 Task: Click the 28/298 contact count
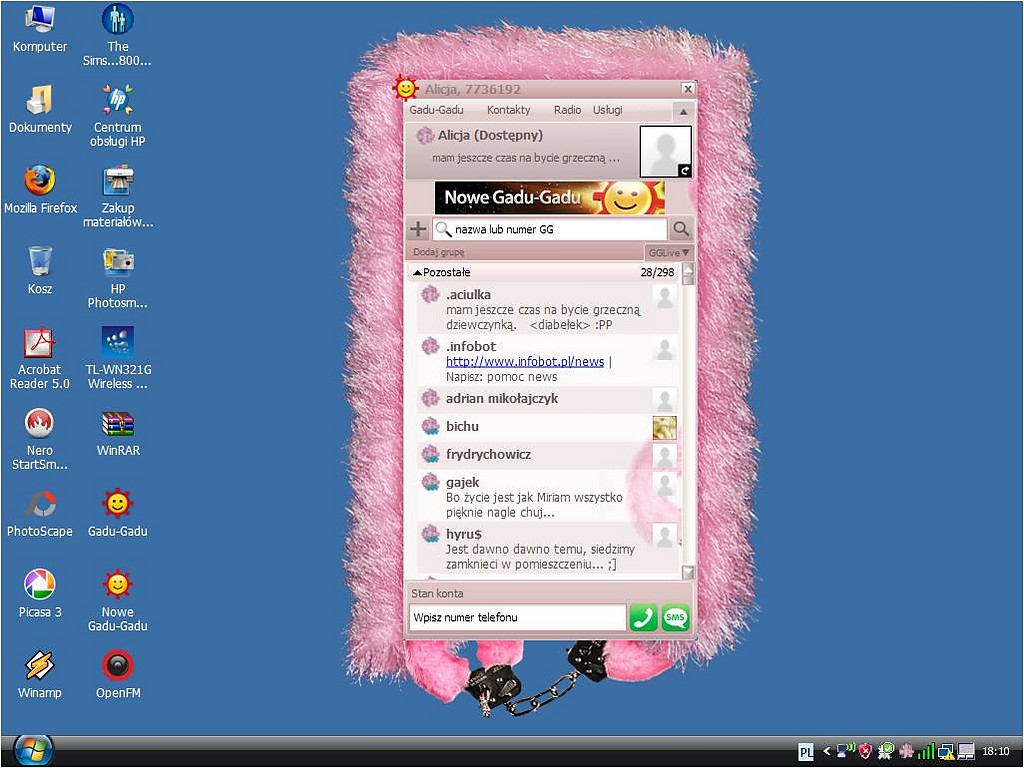click(x=657, y=272)
